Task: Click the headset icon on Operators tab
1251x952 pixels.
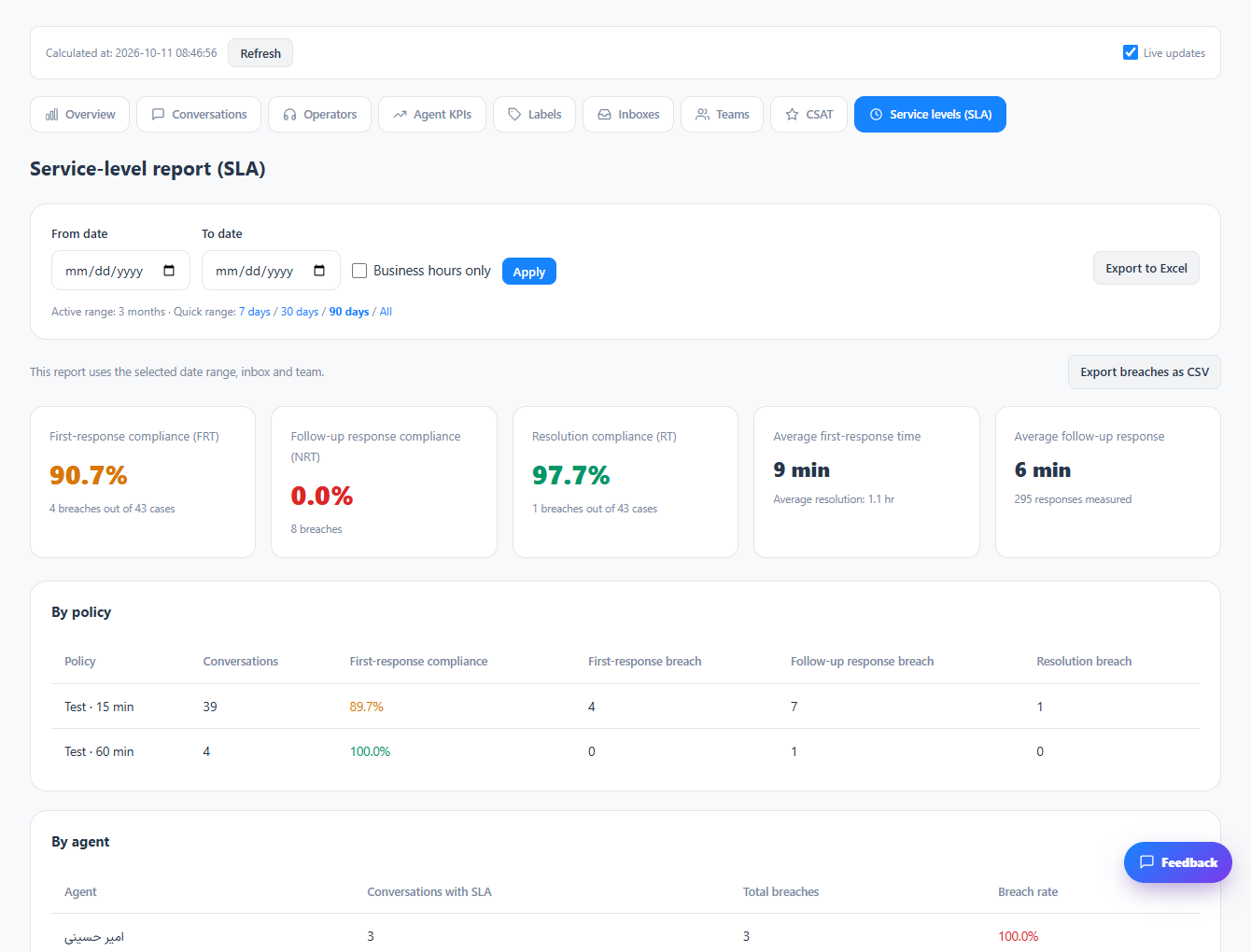Action: pos(289,115)
